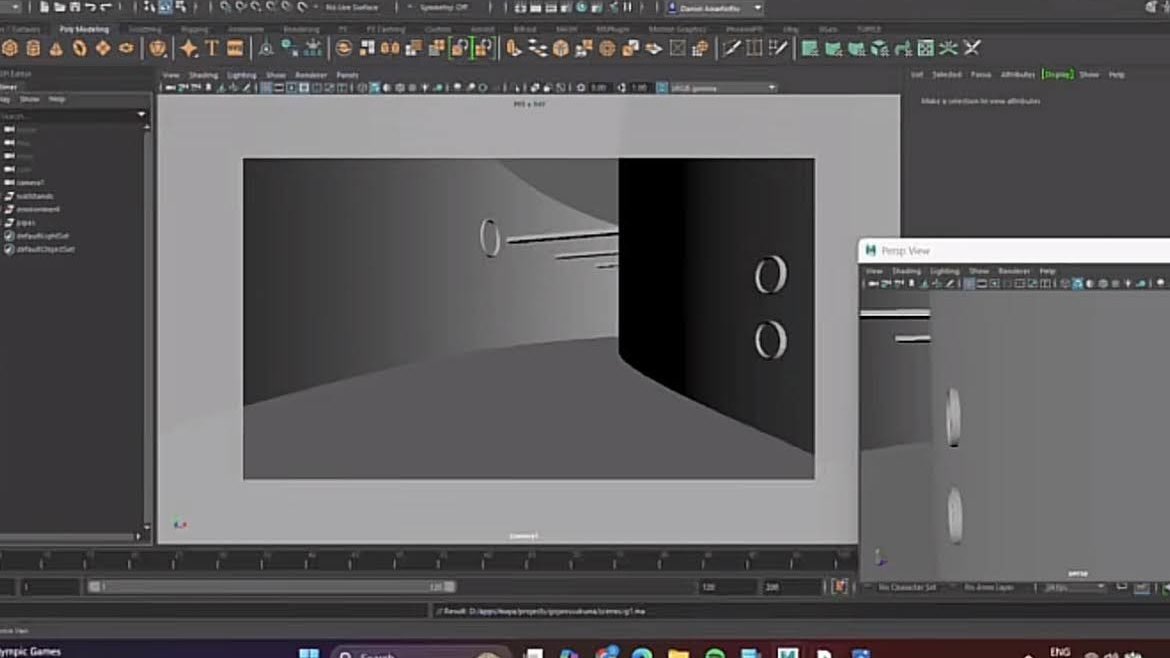The image size is (1170, 658).
Task: Open the Symmetry: Off dropdown
Action: (x=444, y=7)
